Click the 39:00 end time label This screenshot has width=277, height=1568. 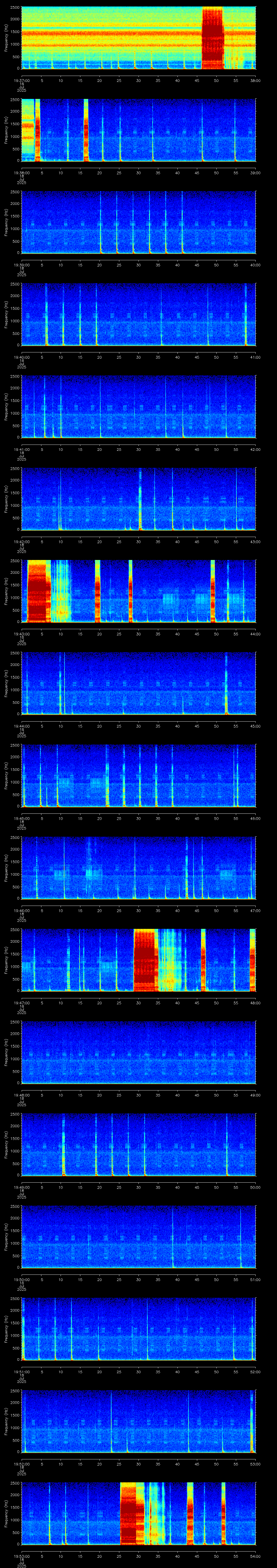[x=256, y=173]
